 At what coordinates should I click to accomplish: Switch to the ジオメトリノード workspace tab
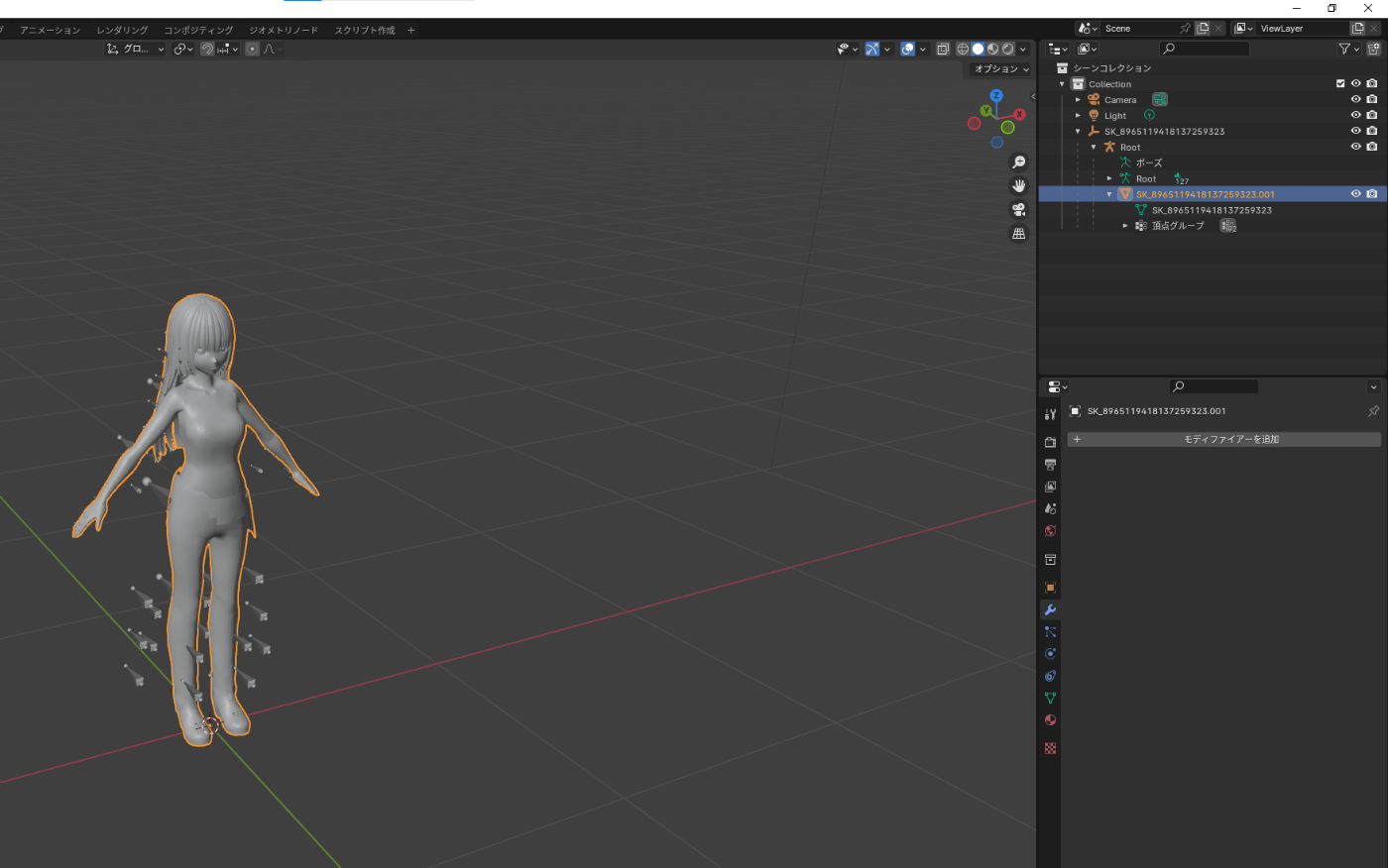tap(284, 30)
